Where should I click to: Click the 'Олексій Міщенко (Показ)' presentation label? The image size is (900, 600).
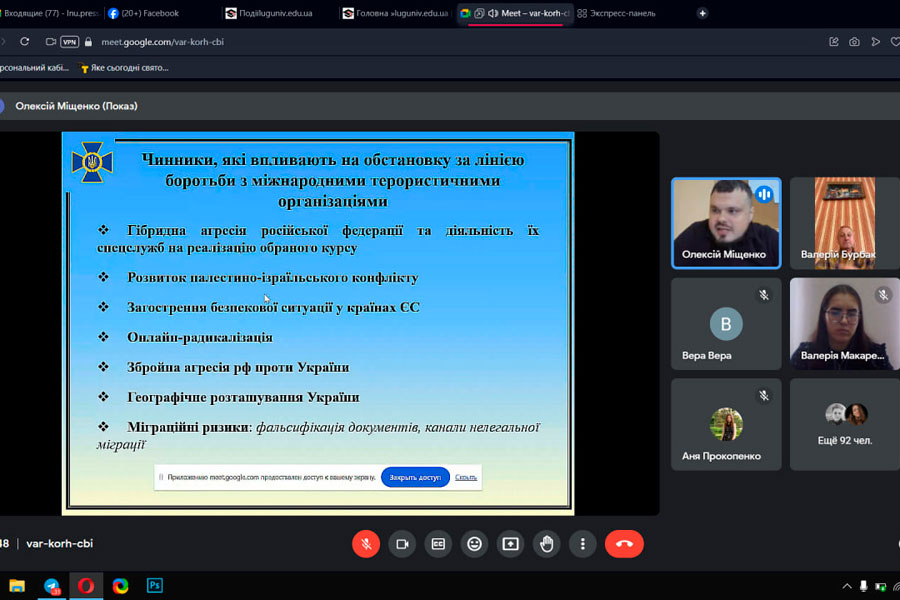coord(76,106)
